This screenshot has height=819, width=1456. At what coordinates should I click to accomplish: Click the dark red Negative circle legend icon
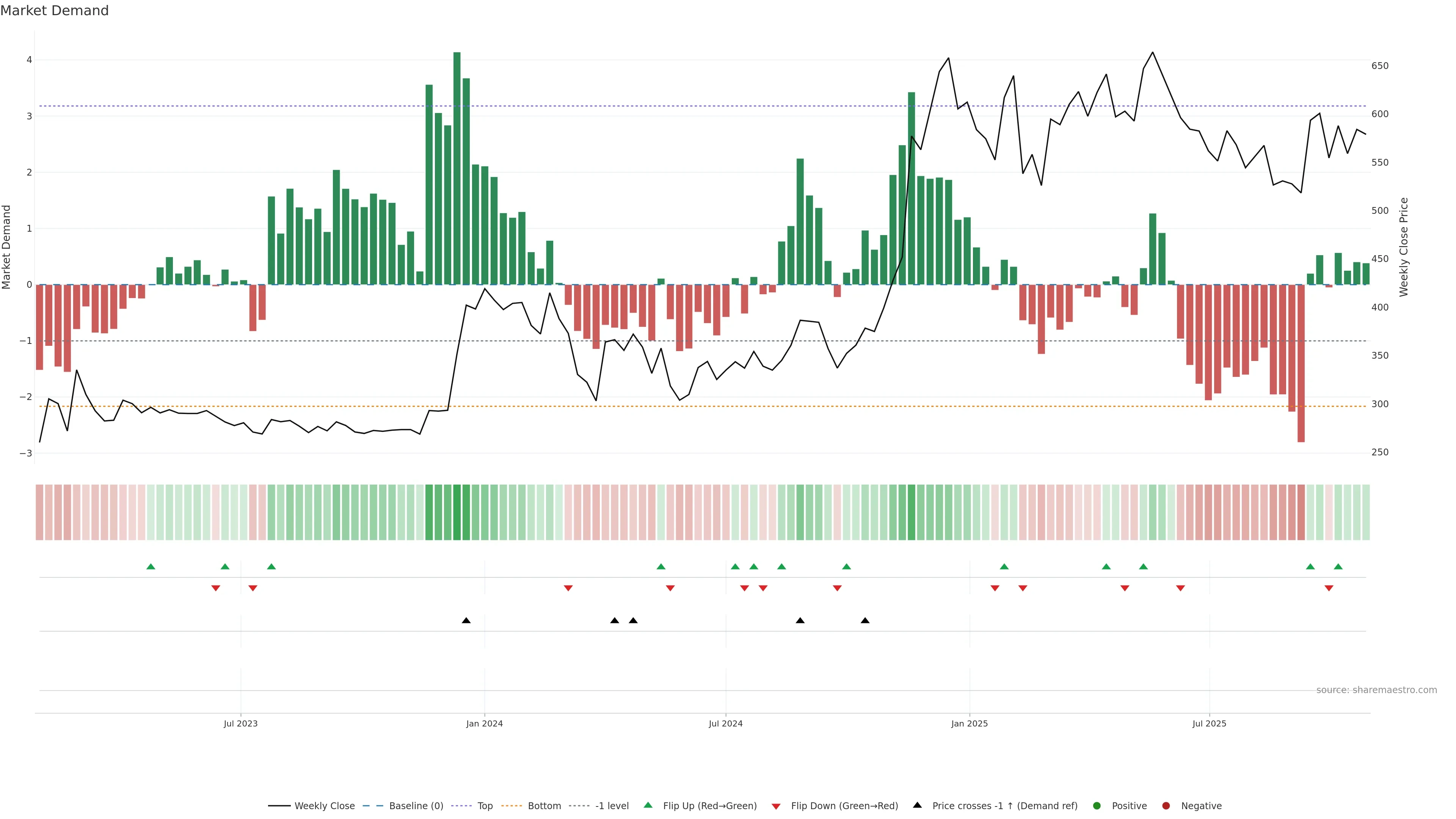(1166, 805)
